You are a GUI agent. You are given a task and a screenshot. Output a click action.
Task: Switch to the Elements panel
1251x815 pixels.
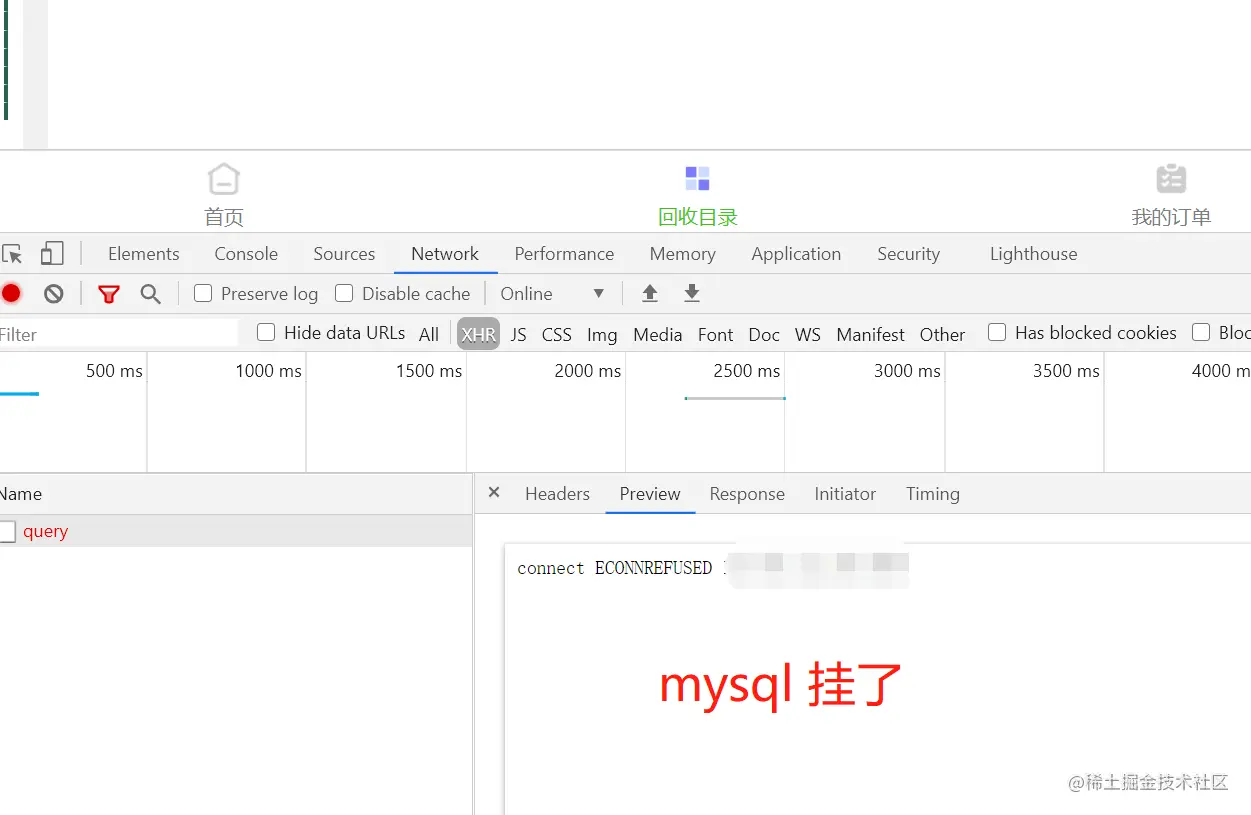[x=144, y=254]
